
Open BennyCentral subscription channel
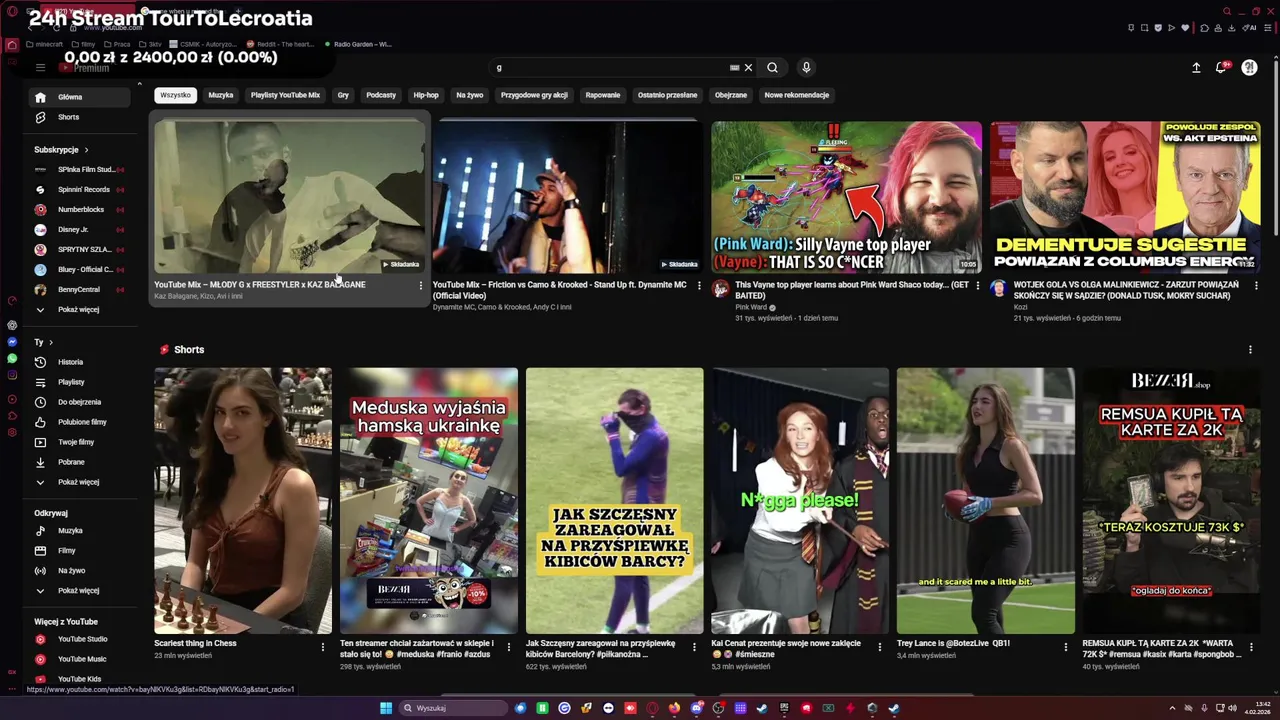click(x=79, y=290)
